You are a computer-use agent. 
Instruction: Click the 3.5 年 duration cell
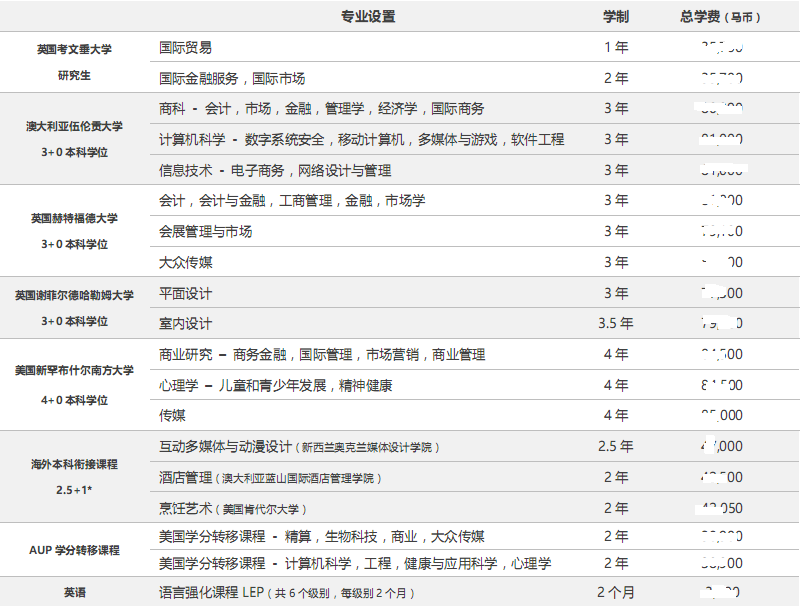click(x=616, y=323)
